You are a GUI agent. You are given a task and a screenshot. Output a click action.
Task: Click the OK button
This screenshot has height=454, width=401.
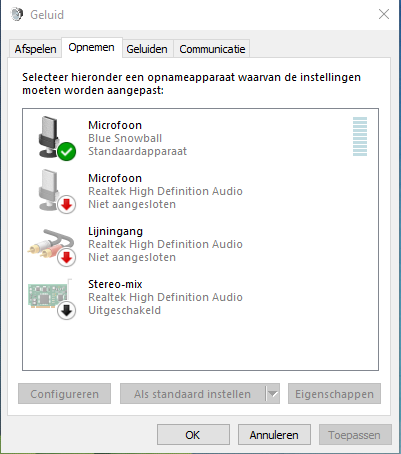click(193, 435)
